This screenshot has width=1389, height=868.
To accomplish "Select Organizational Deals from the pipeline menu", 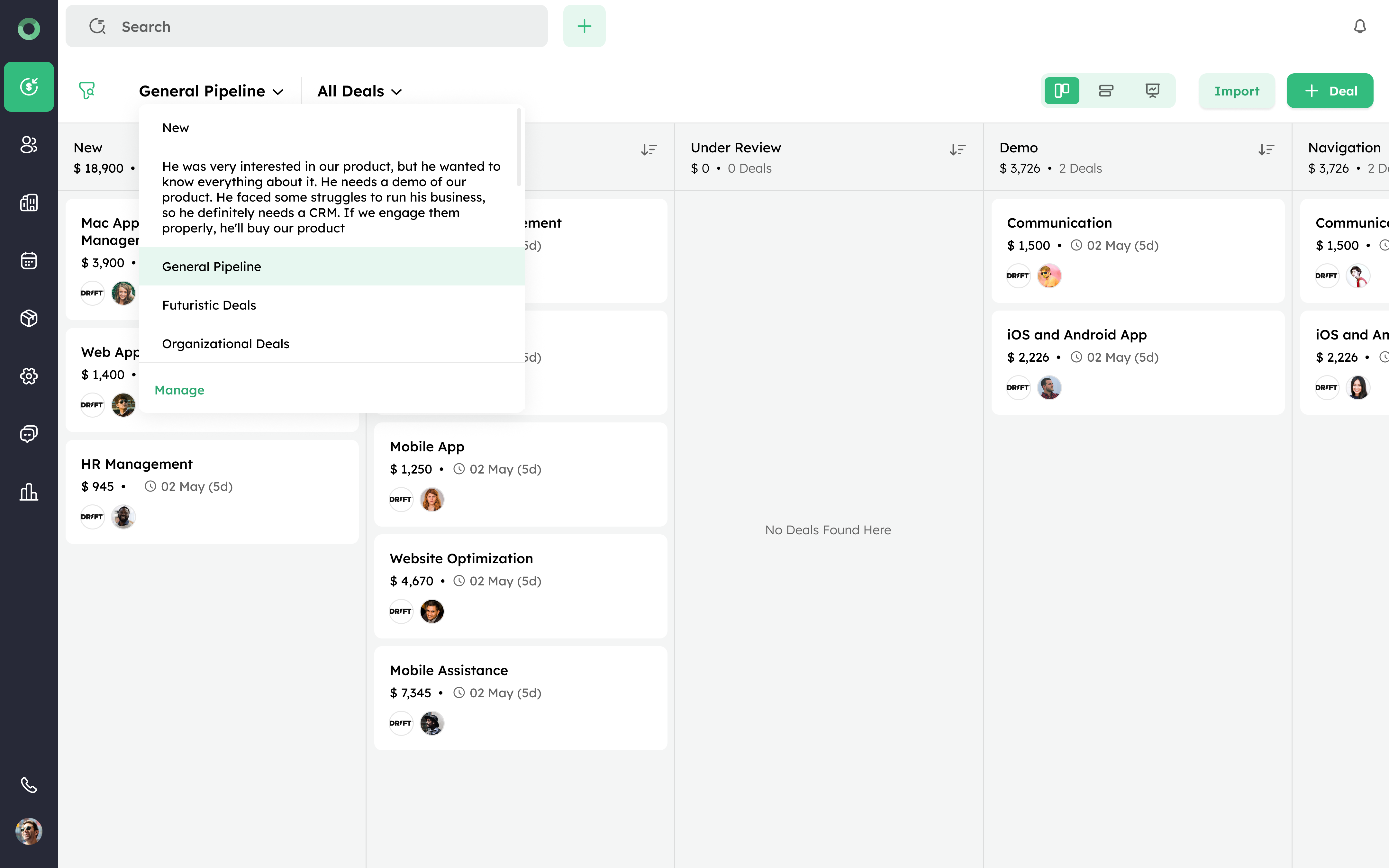I will [x=226, y=343].
